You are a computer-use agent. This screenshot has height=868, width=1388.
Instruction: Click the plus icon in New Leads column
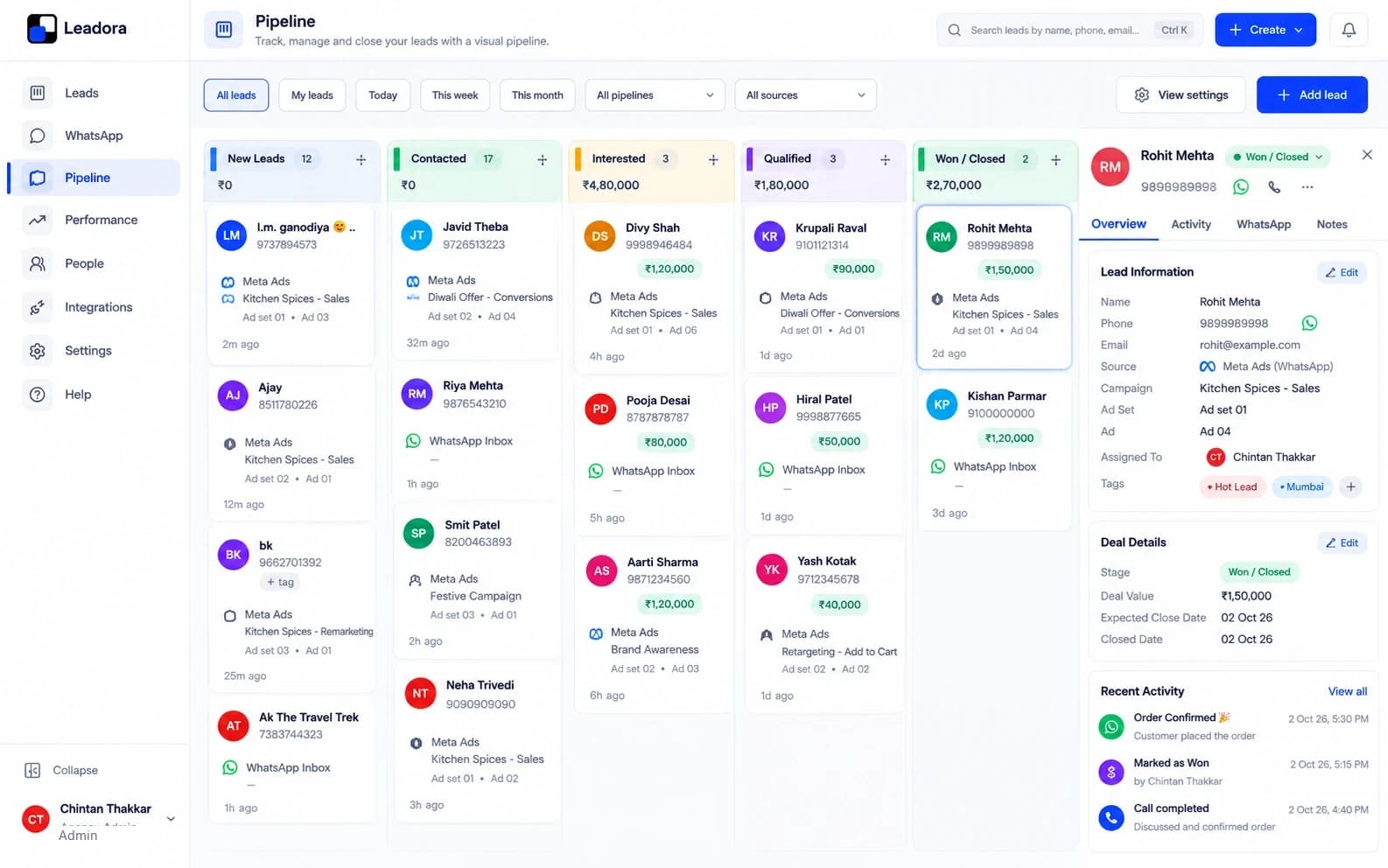361,159
